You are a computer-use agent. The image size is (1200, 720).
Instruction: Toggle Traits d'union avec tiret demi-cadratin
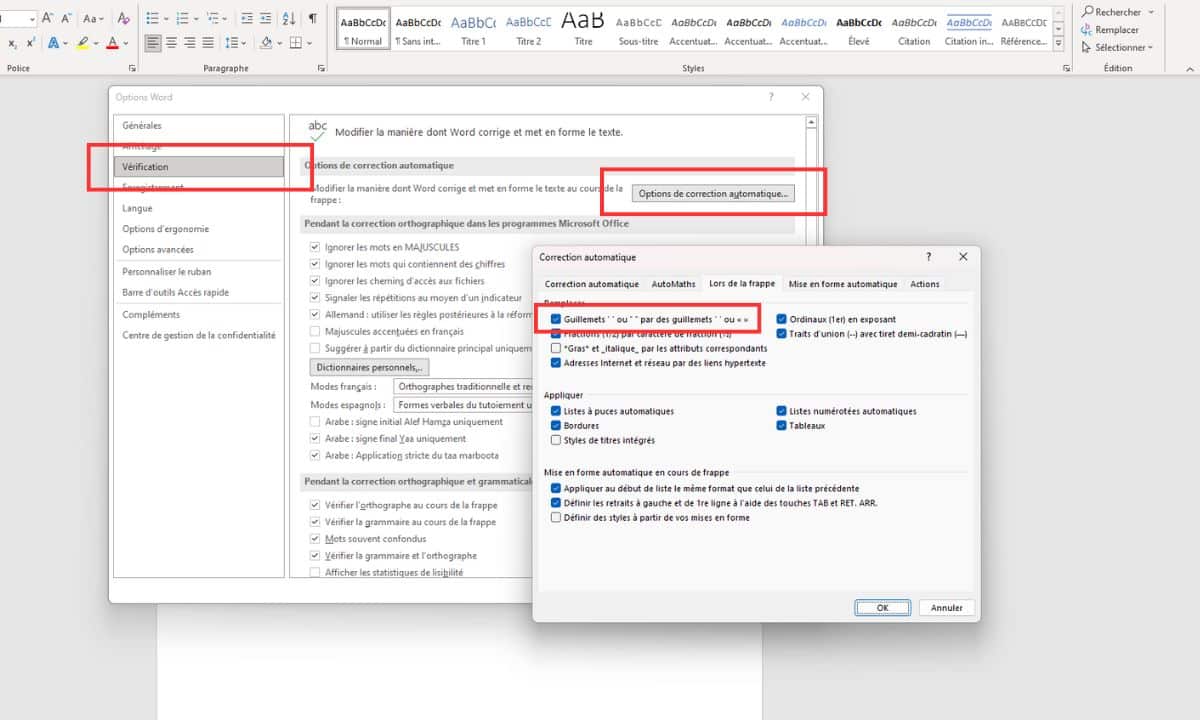tap(781, 334)
